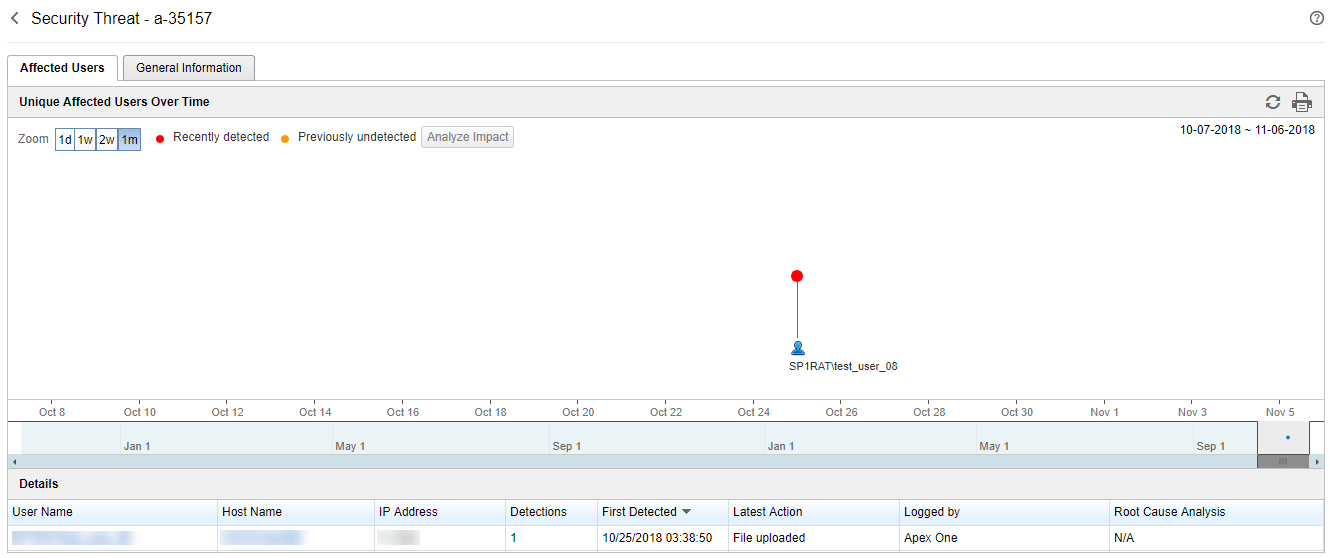Image resolution: width=1330 pixels, height=558 pixels.
Task: Open the help question mark icon
Action: coord(1316,19)
